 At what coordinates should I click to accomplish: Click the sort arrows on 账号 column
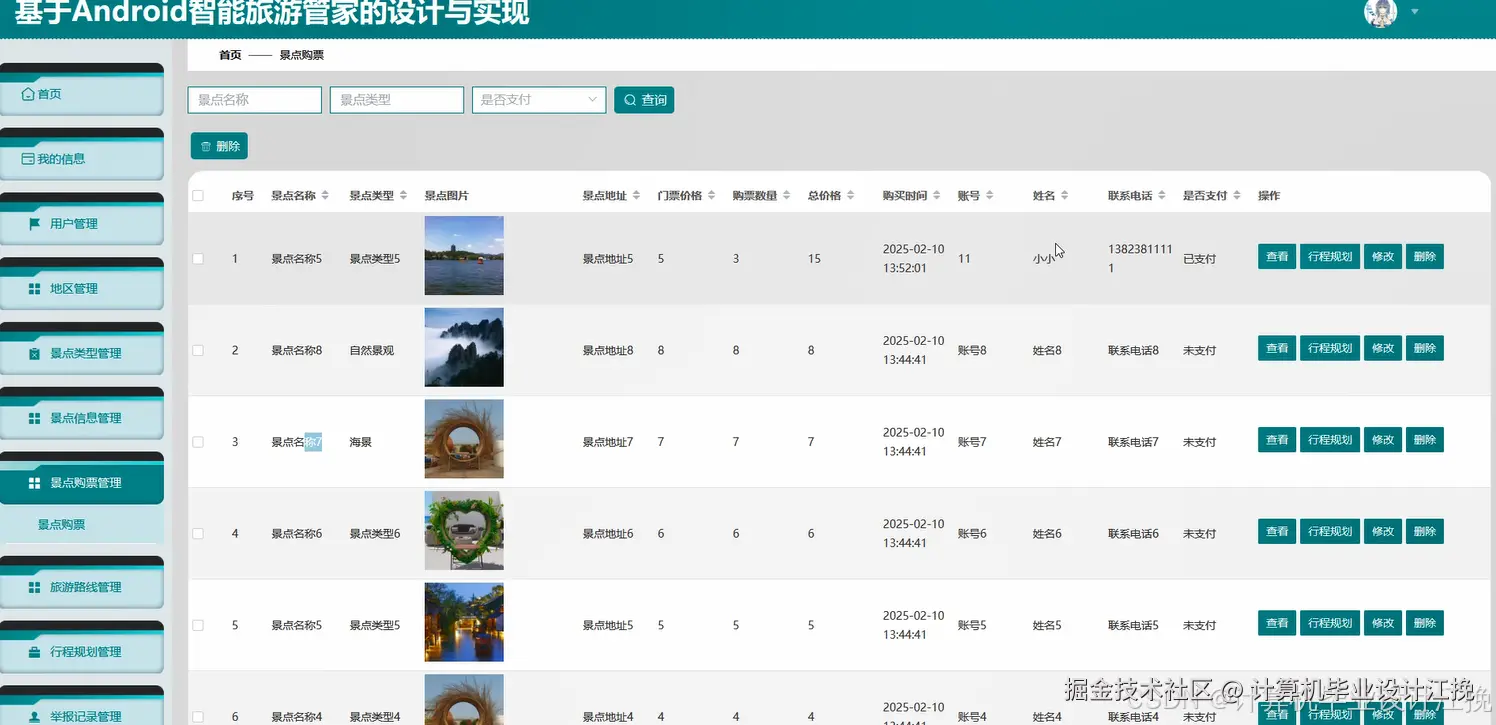989,196
